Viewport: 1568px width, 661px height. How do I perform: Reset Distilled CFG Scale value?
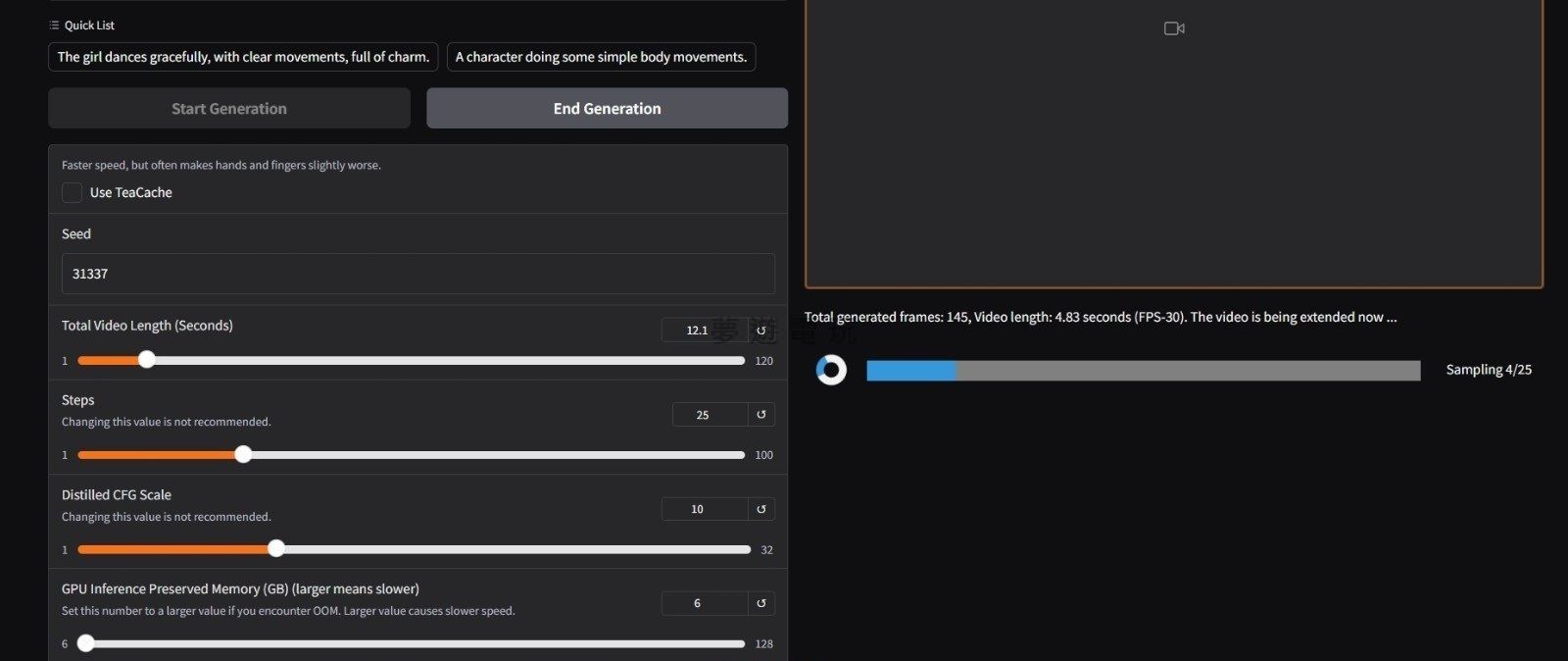pos(760,509)
